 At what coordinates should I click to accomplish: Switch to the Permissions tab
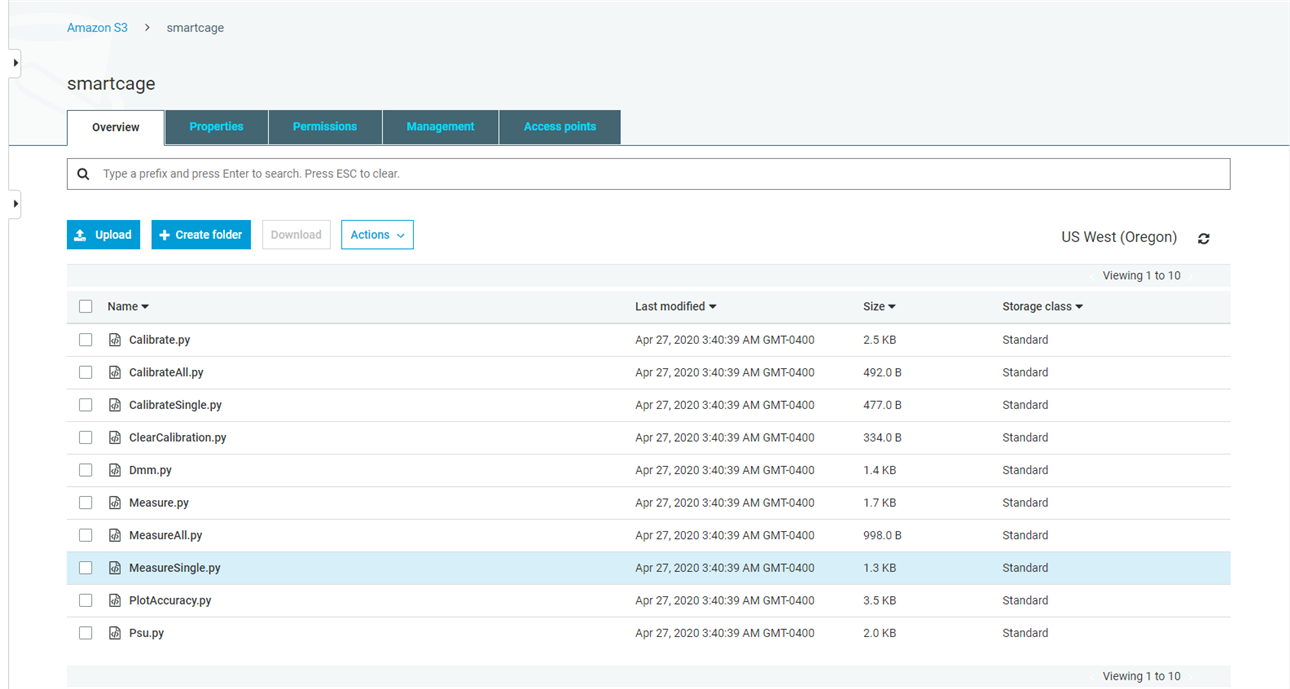[x=325, y=127]
